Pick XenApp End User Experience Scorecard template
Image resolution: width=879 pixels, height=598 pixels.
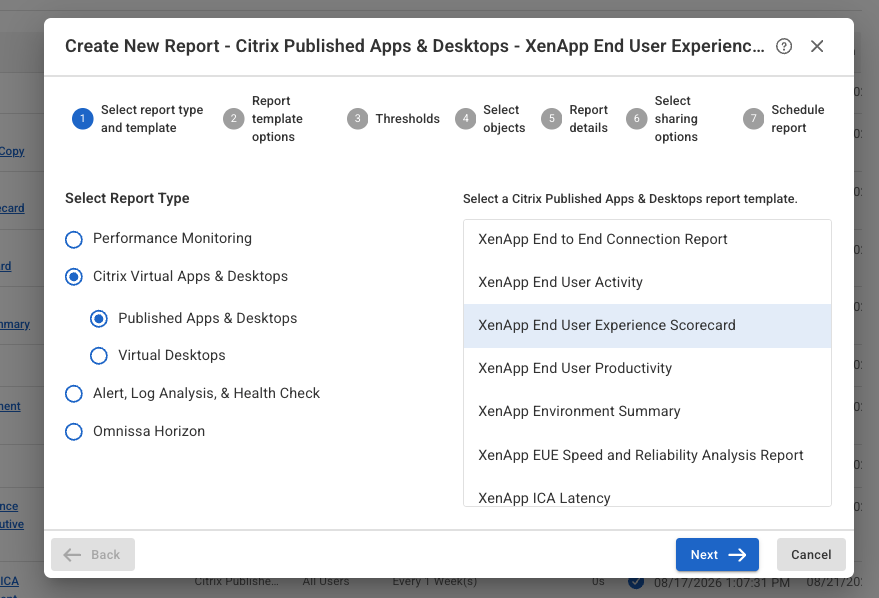click(647, 326)
